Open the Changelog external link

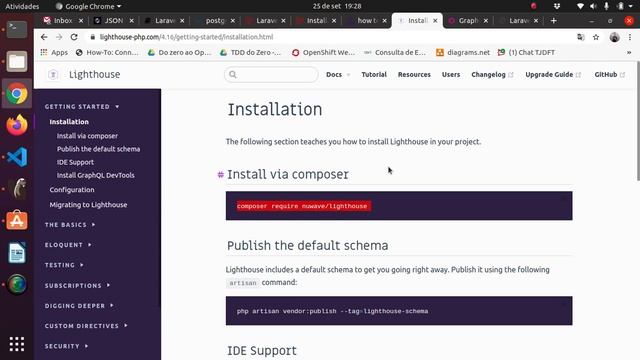coord(492,74)
